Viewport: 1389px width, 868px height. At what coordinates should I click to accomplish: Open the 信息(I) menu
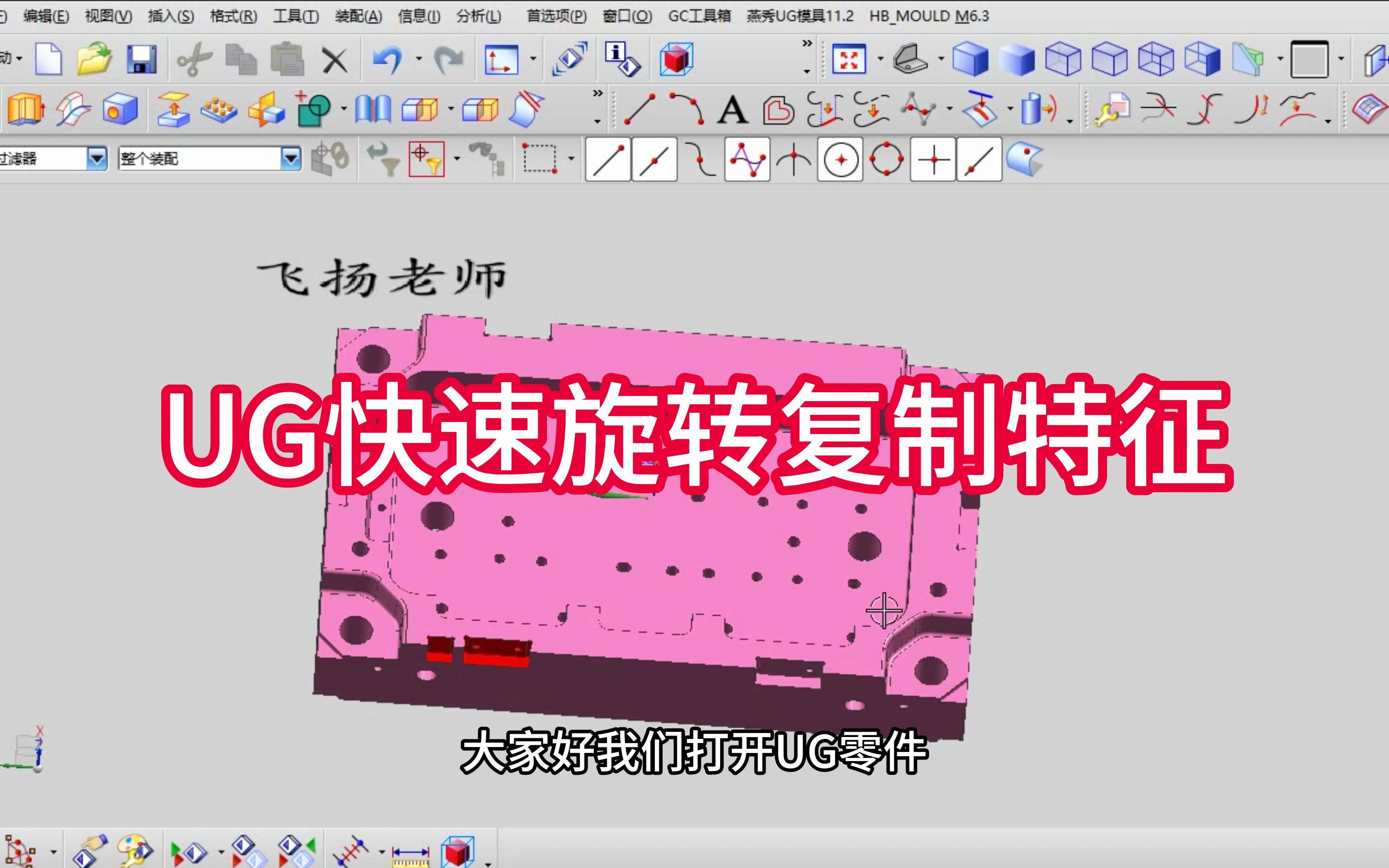pyautogui.click(x=419, y=16)
